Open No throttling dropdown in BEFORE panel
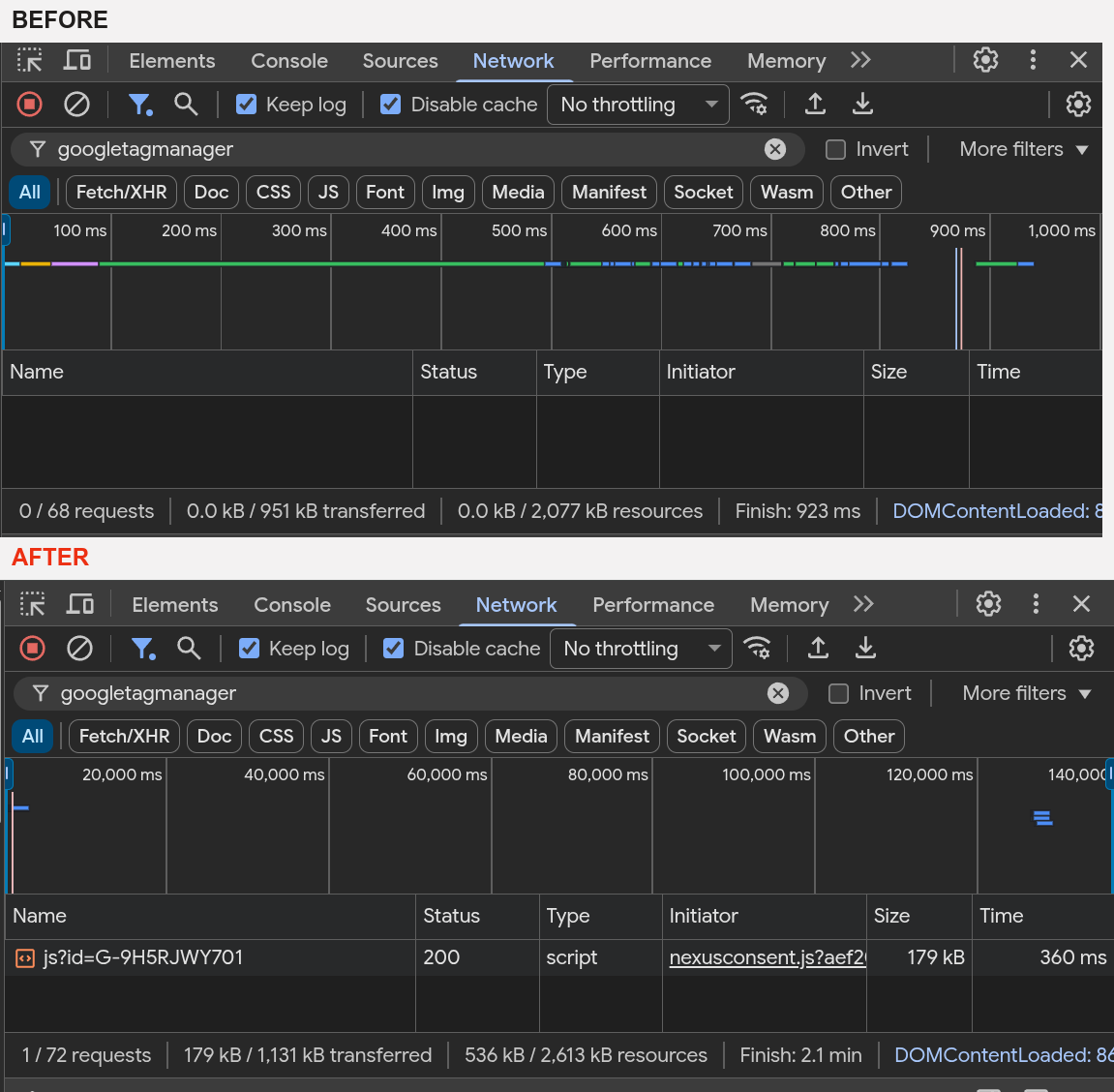The width and height of the screenshot is (1114, 1092). tap(638, 105)
